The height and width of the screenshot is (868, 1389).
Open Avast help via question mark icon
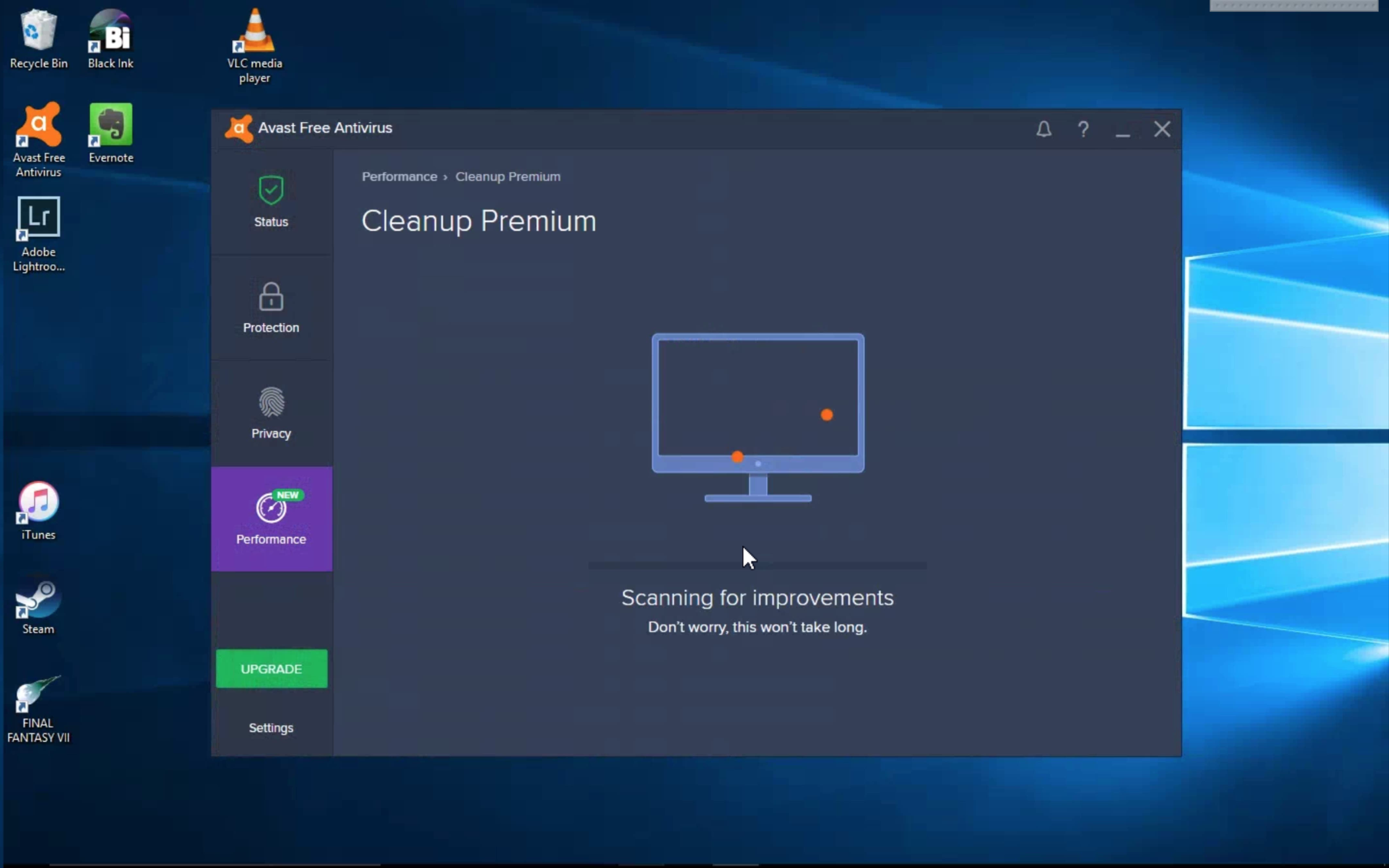[1083, 129]
